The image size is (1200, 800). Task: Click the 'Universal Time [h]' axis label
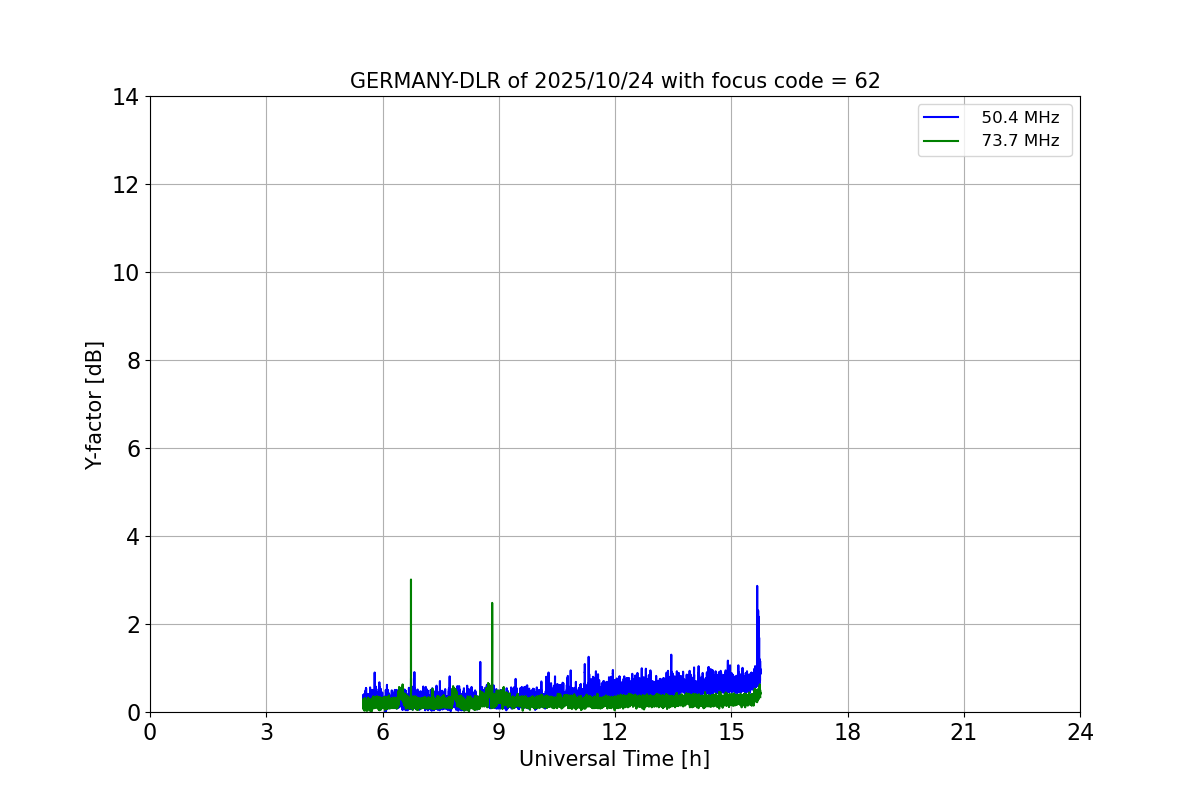tap(614, 760)
